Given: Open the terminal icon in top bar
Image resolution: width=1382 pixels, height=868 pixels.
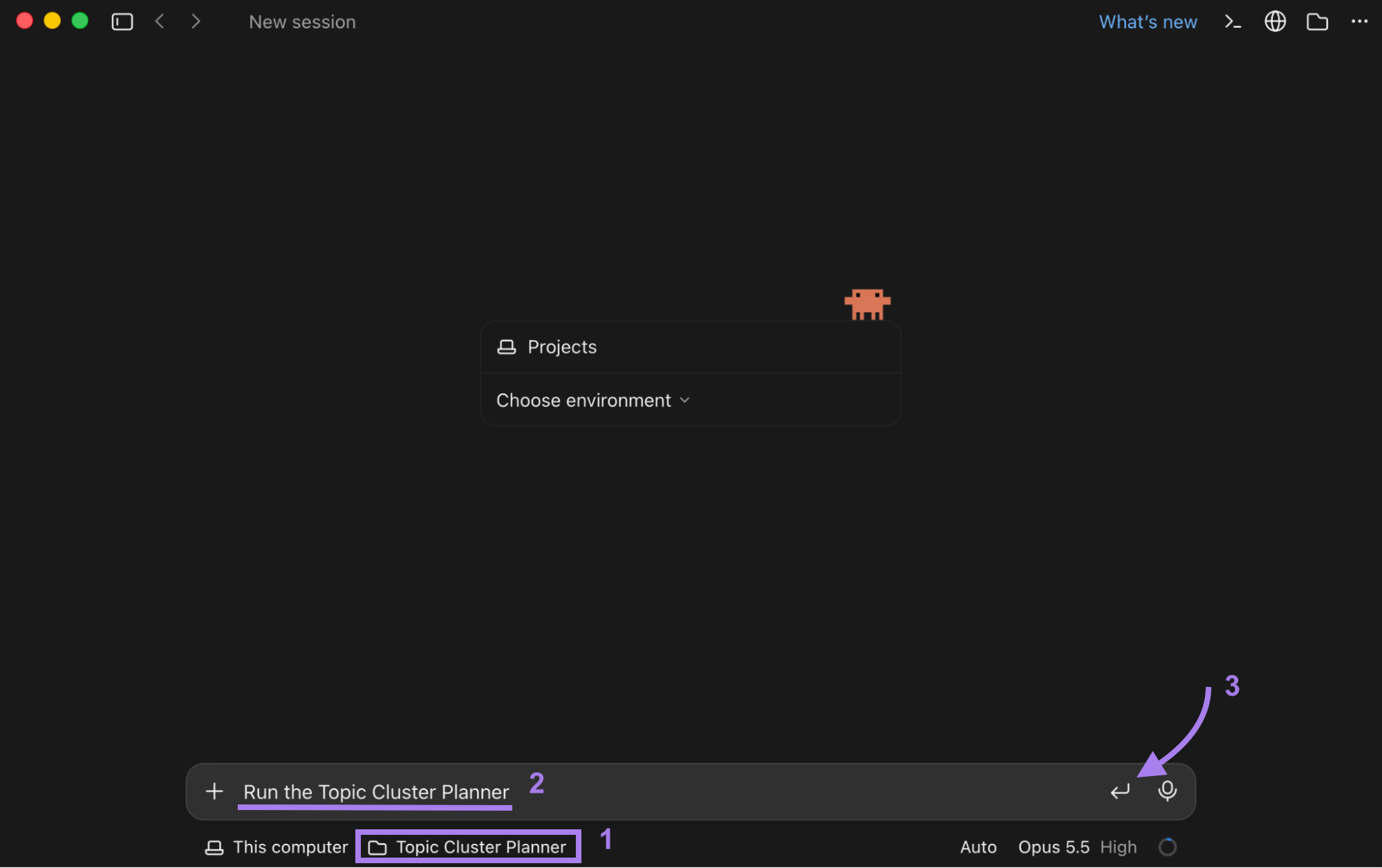Looking at the screenshot, I should (x=1233, y=22).
